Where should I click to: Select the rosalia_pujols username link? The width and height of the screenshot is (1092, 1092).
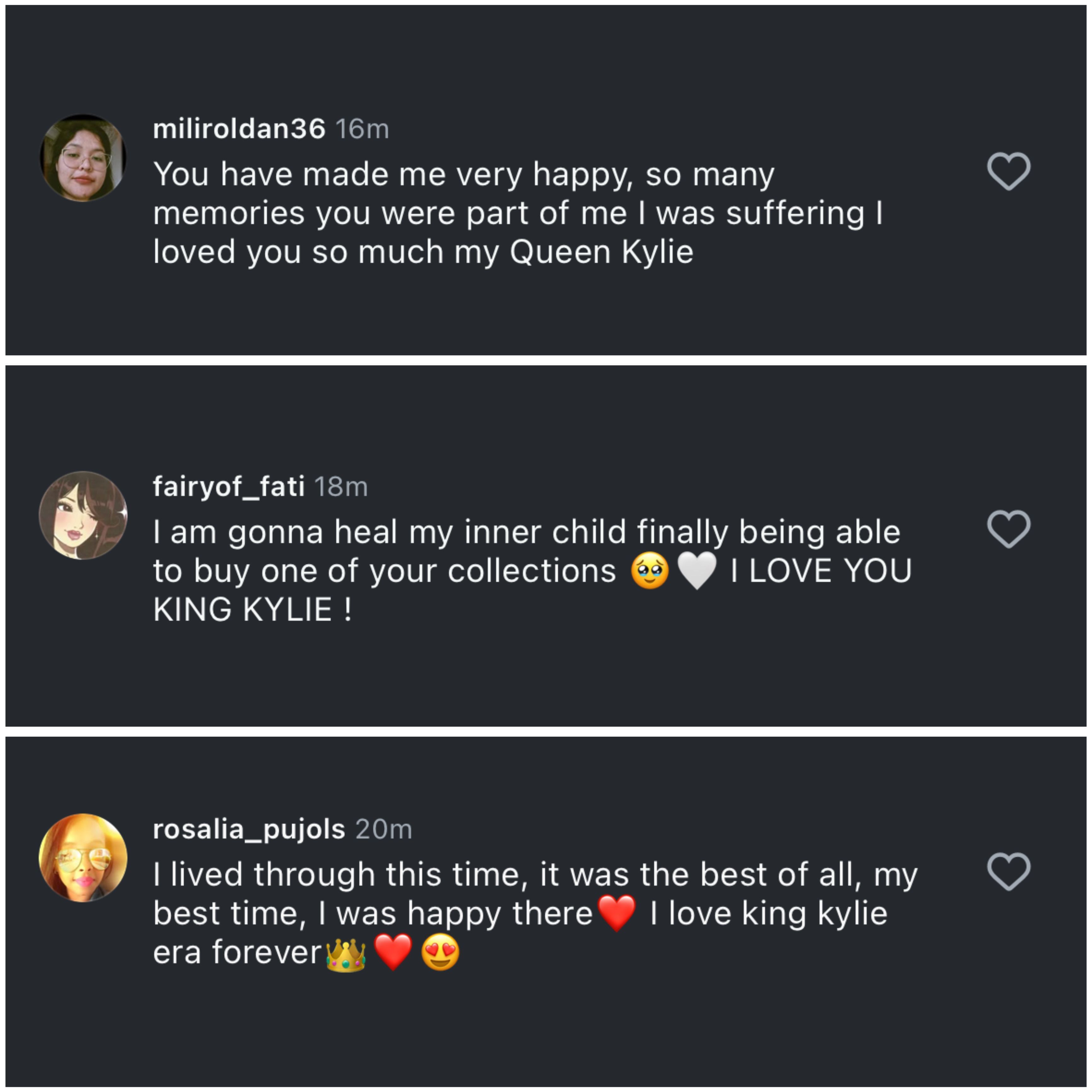click(249, 829)
